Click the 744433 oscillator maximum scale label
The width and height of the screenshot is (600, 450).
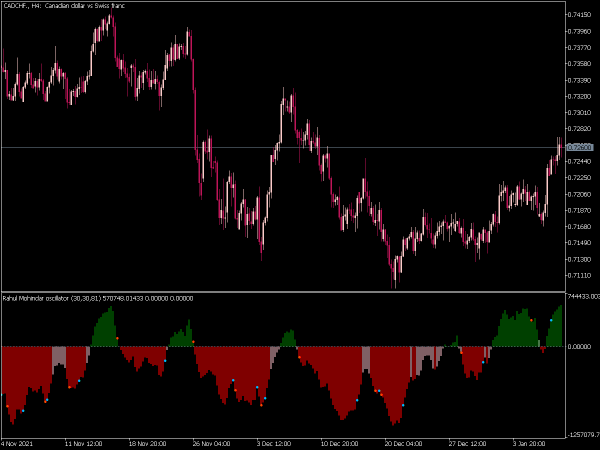pos(584,297)
